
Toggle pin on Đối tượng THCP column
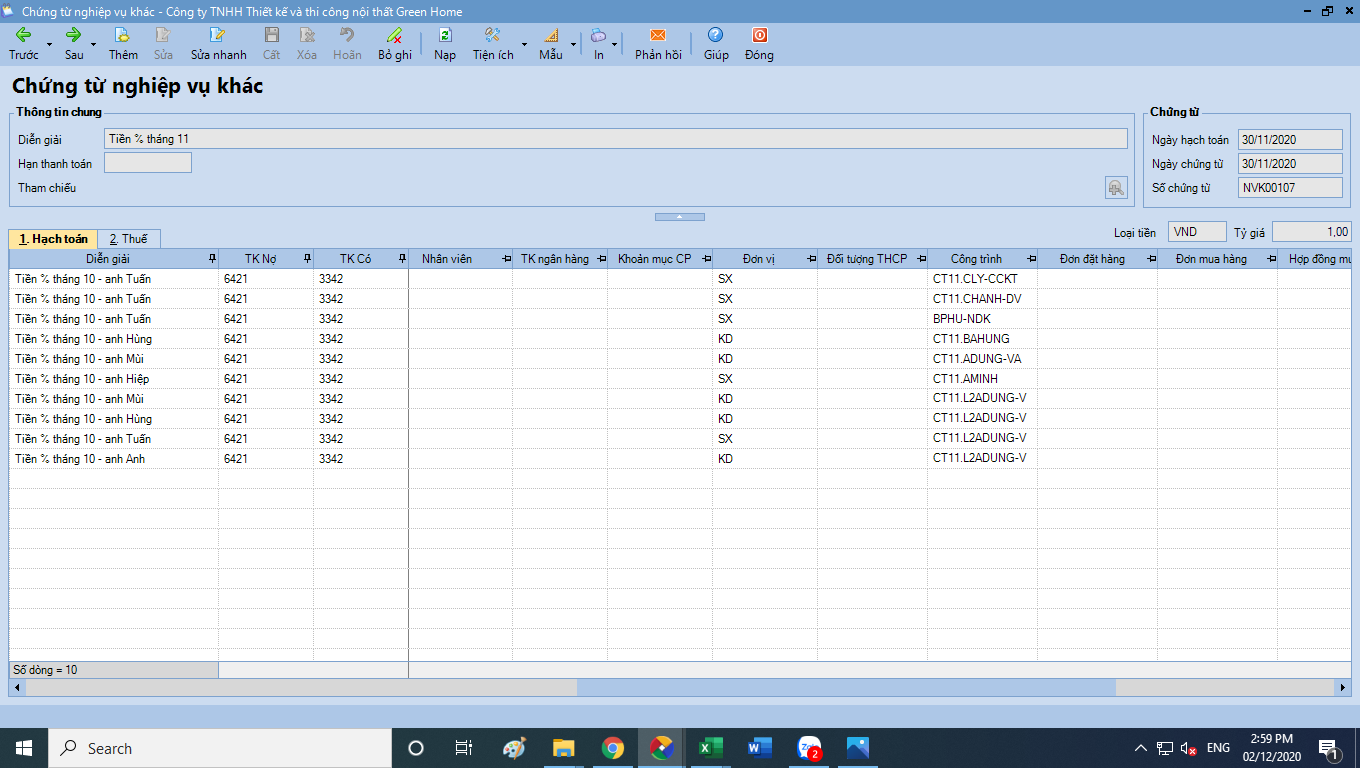pyautogui.click(x=921, y=259)
